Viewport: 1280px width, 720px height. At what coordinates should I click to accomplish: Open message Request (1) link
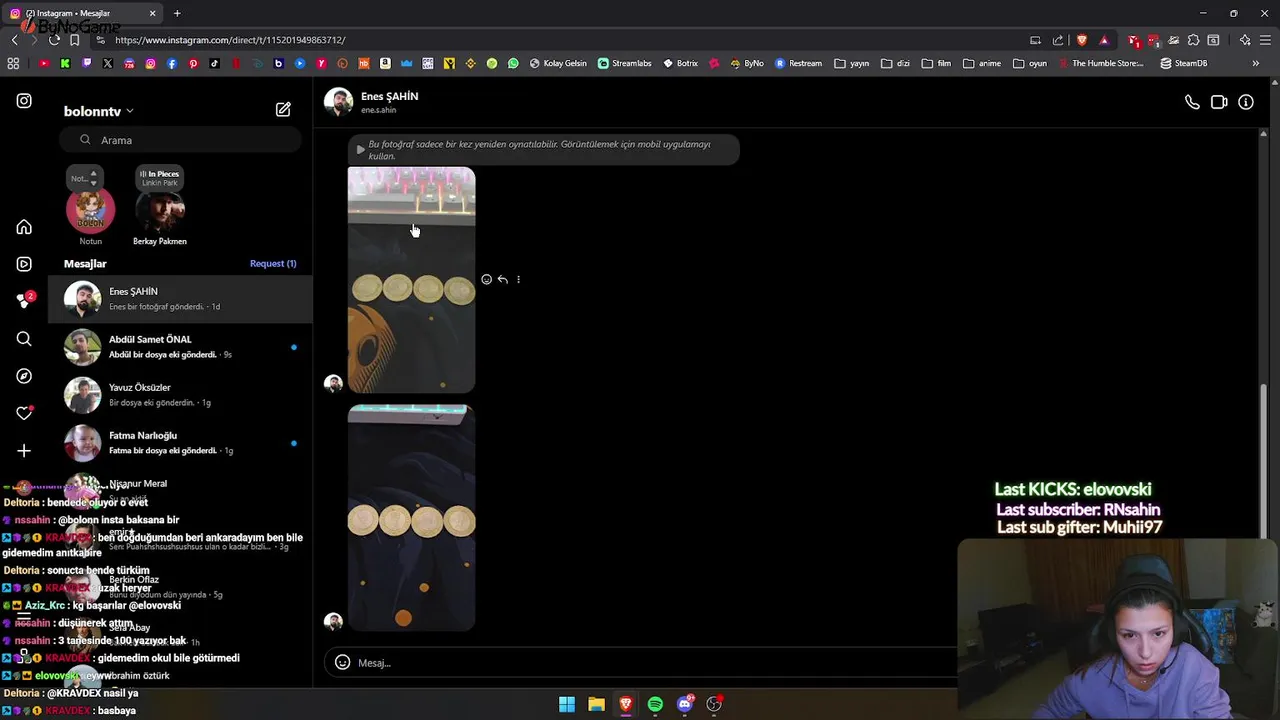coord(273,264)
